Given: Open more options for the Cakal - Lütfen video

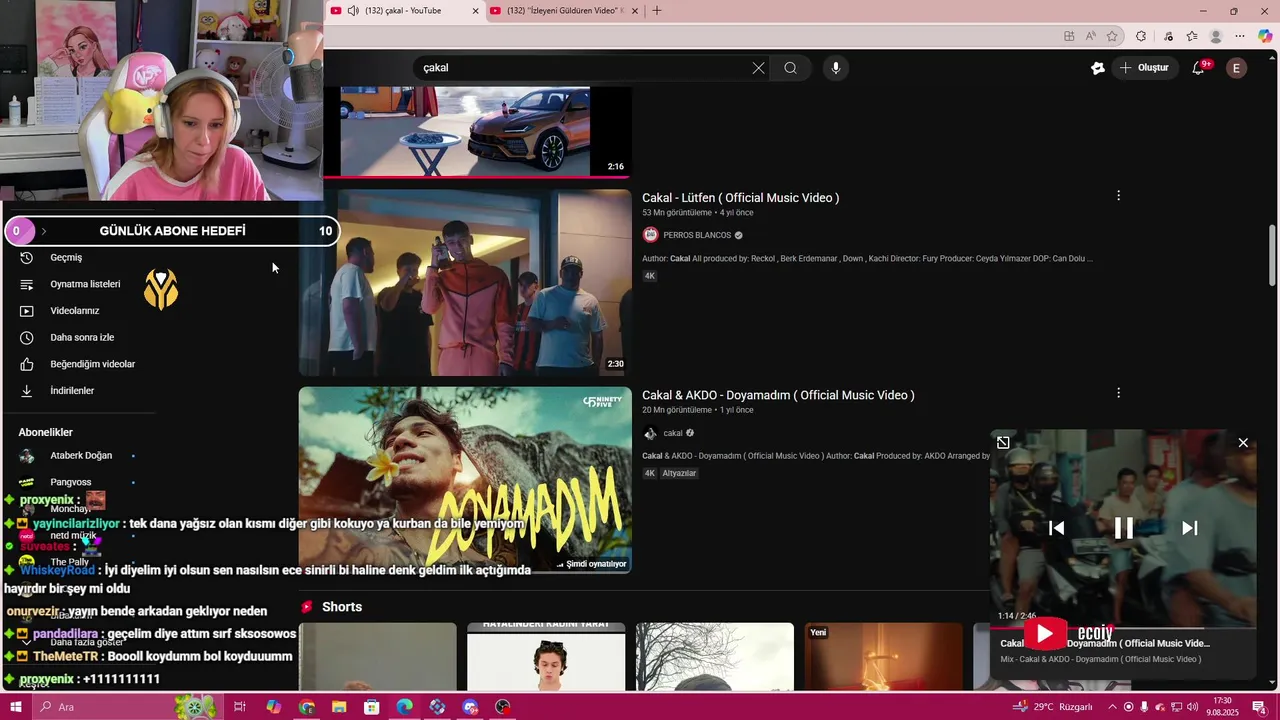Looking at the screenshot, I should [x=1118, y=196].
